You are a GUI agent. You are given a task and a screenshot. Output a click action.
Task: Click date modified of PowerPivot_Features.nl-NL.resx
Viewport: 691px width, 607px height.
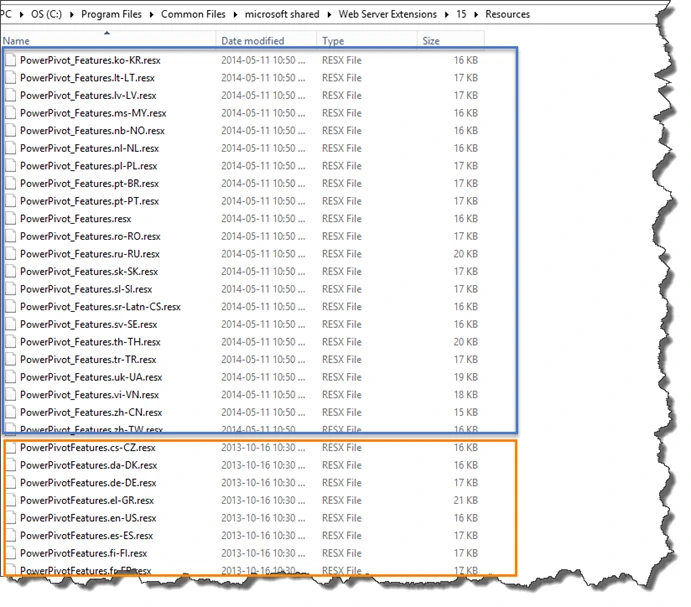click(263, 149)
